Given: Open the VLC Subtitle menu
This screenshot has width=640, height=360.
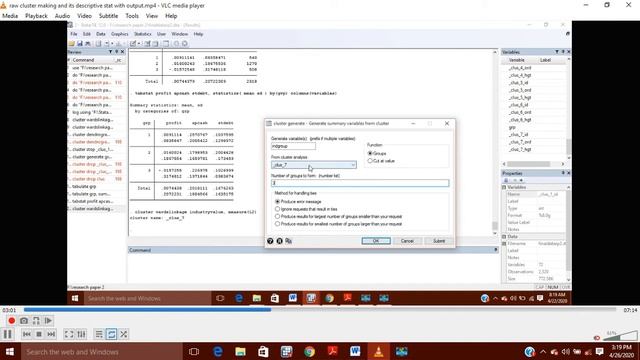Looking at the screenshot, I should [x=109, y=16].
